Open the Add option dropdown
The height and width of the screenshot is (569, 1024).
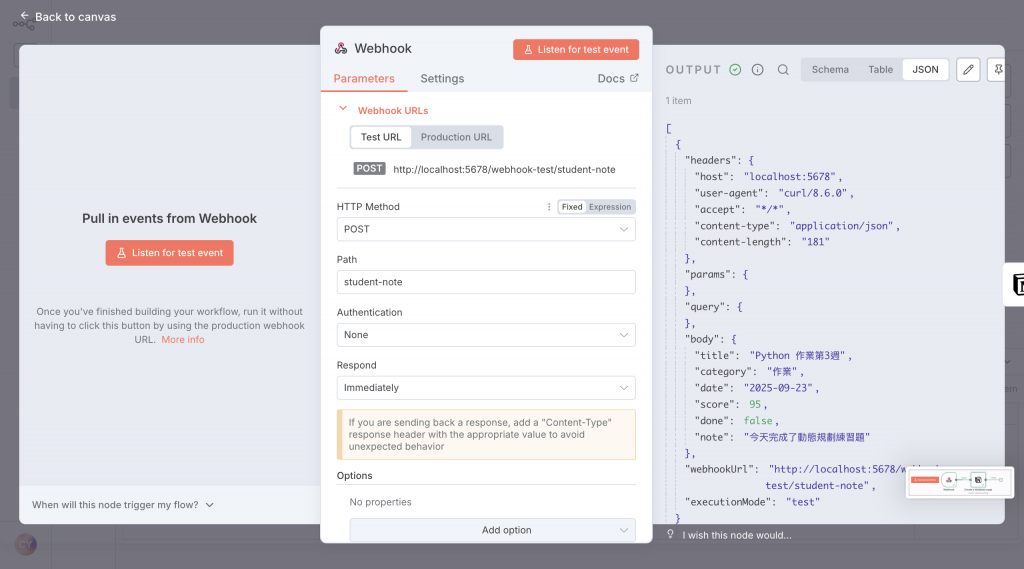click(x=492, y=530)
